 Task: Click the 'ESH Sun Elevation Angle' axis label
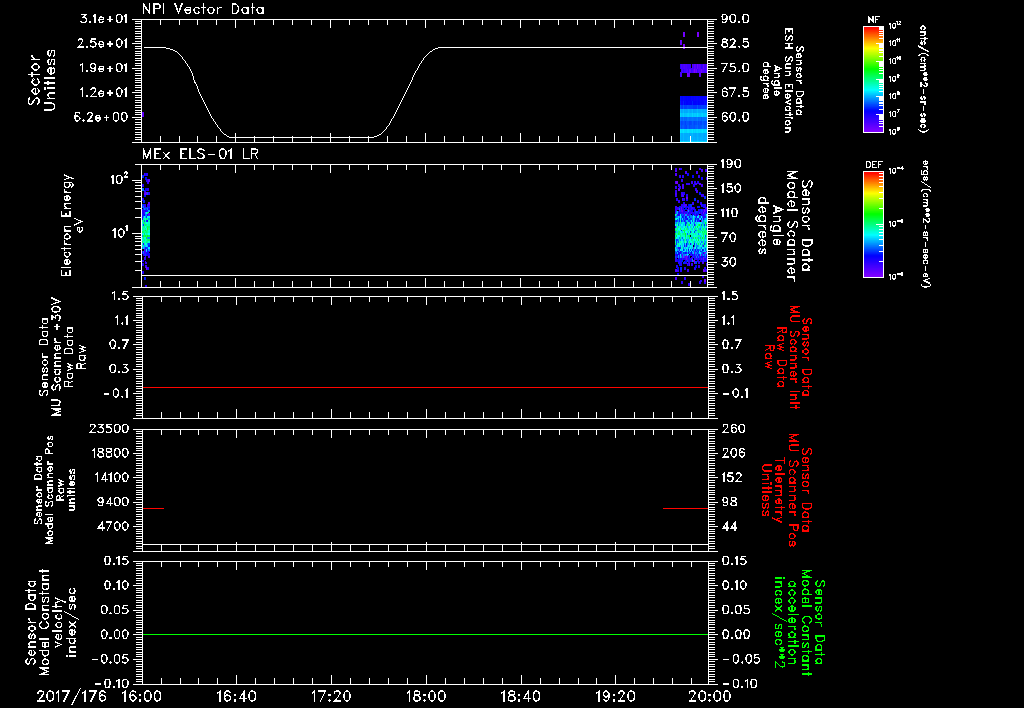click(x=784, y=80)
